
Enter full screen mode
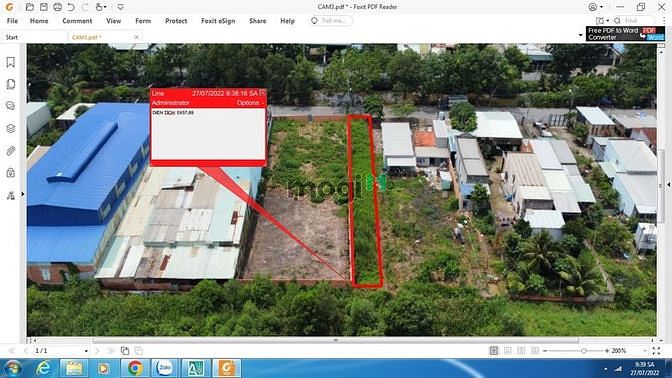pos(656,351)
